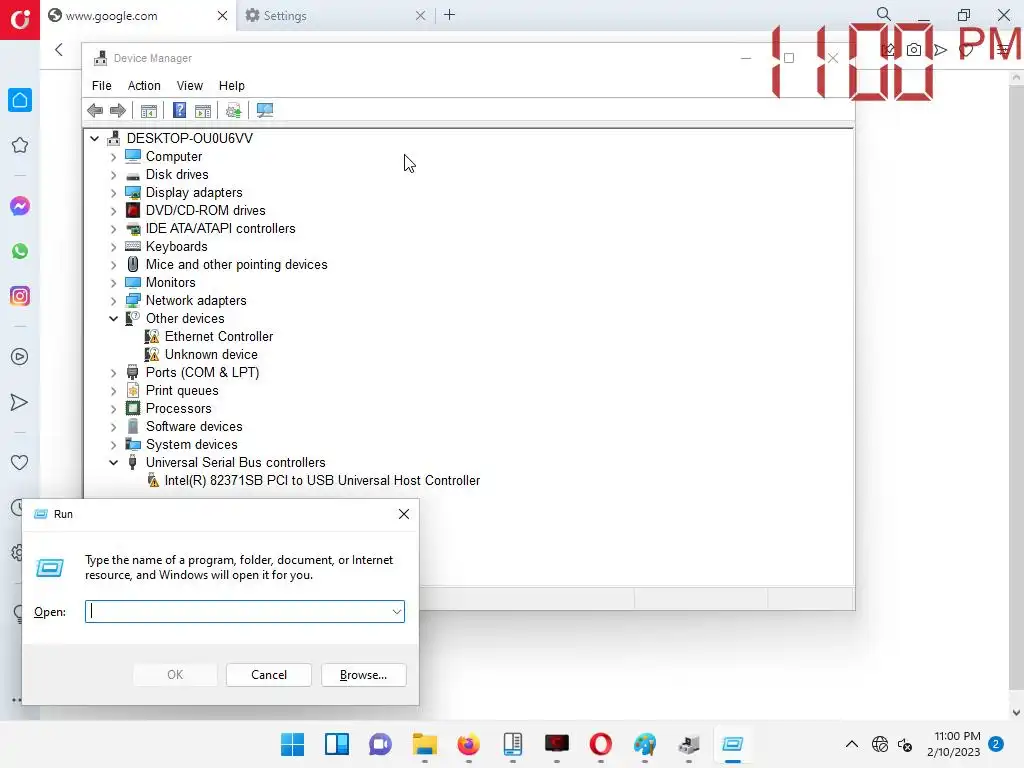The width and height of the screenshot is (1024, 768).
Task: Click the taskbar clock 11:00 PM
Action: click(x=957, y=737)
